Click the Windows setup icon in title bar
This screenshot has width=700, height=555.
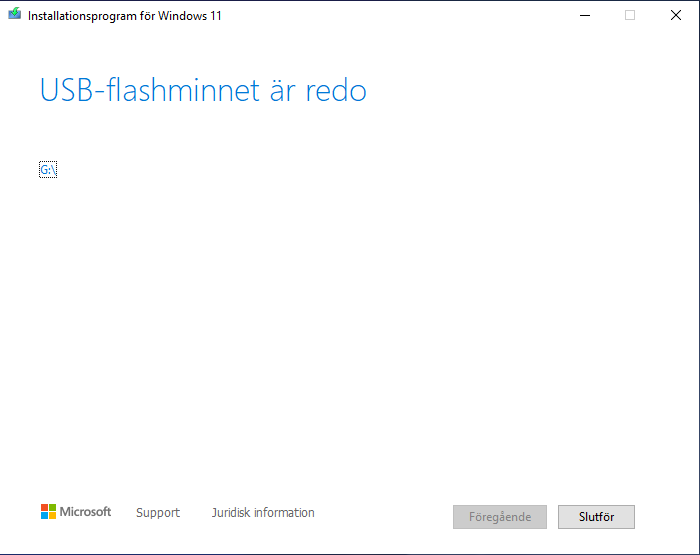[14, 15]
